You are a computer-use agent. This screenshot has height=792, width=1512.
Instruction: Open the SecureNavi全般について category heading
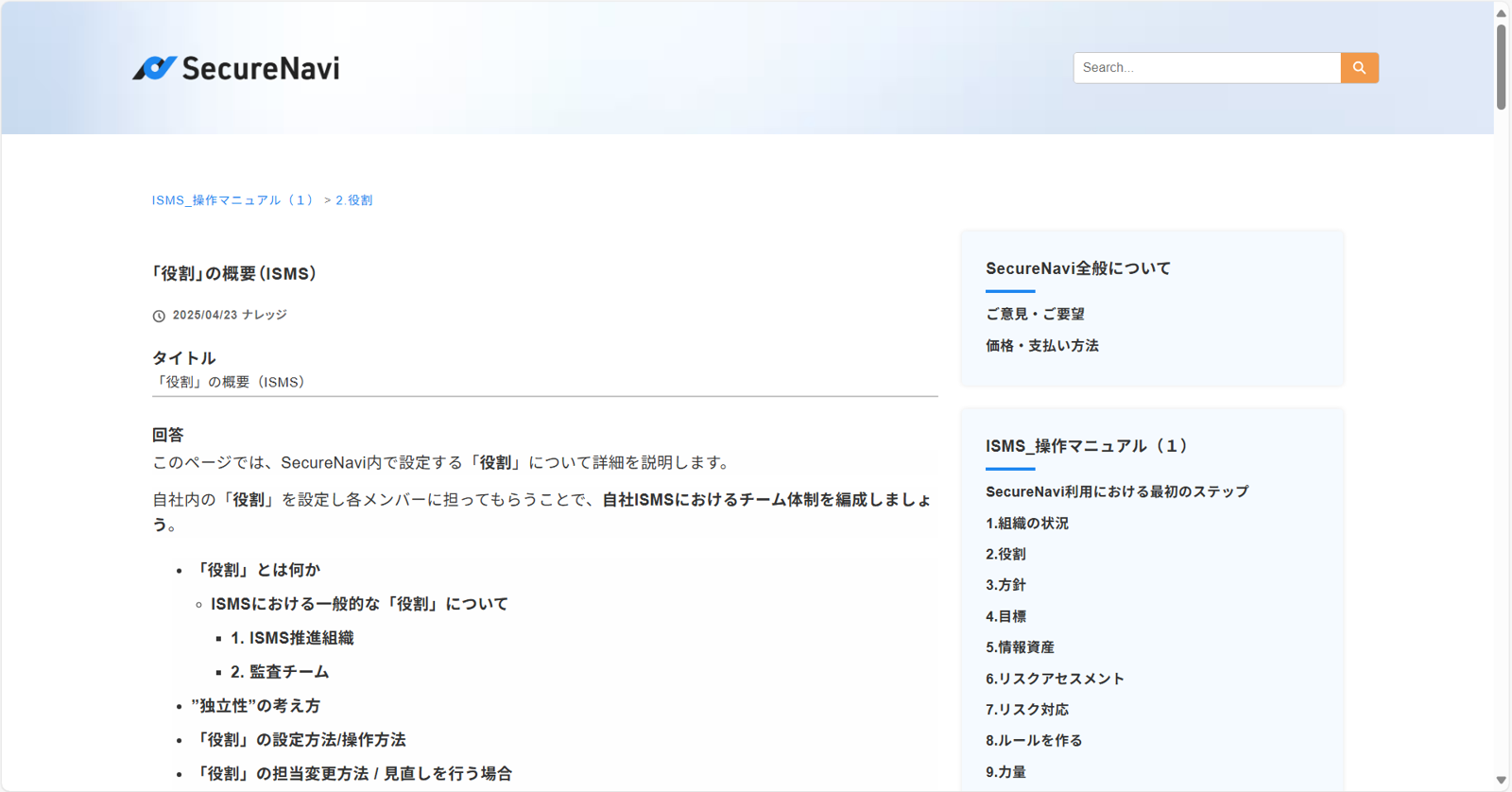click(1078, 268)
